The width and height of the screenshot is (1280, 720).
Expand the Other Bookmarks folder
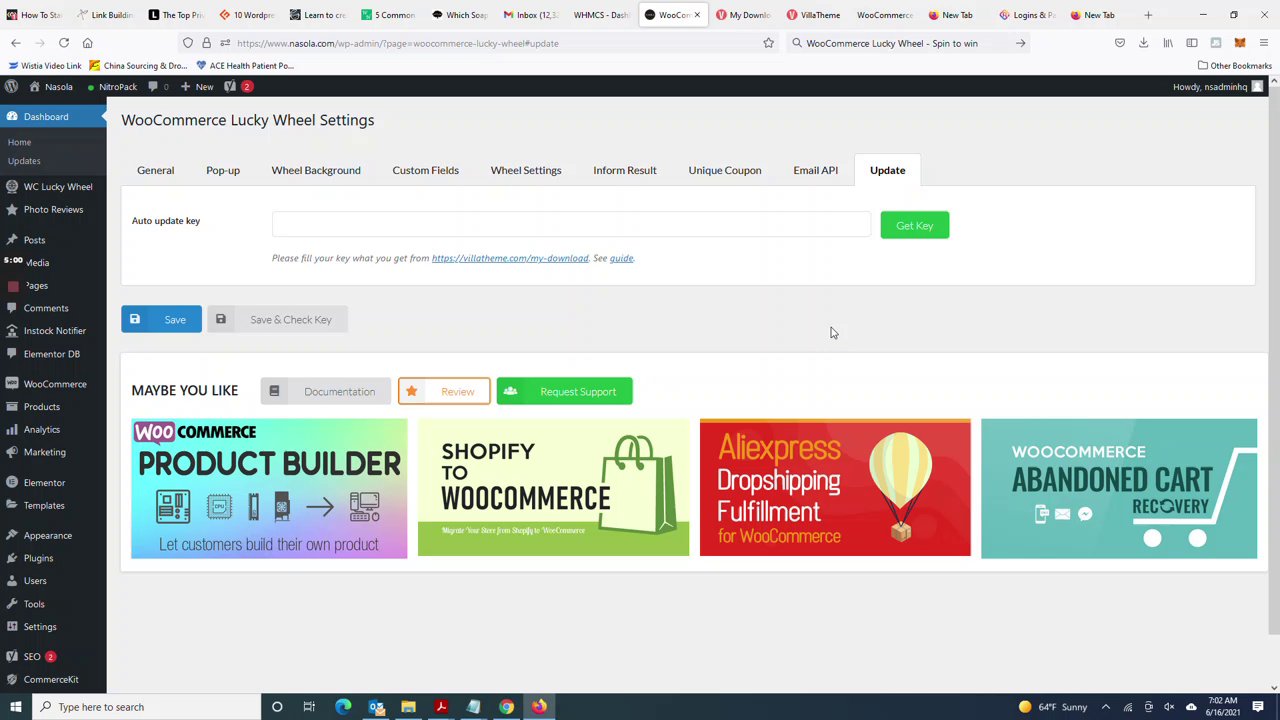pyautogui.click(x=1234, y=66)
